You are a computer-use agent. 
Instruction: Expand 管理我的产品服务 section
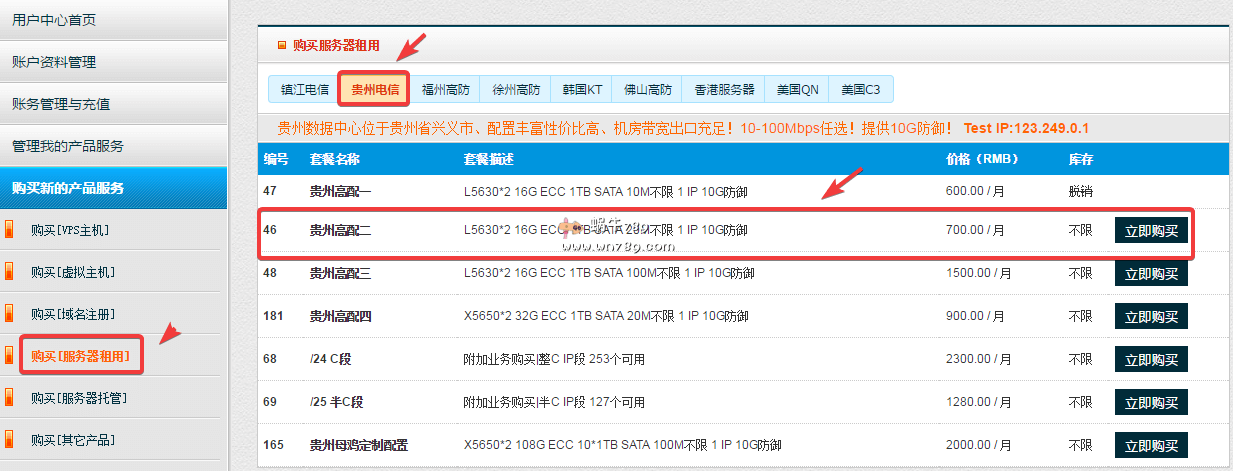(x=68, y=146)
